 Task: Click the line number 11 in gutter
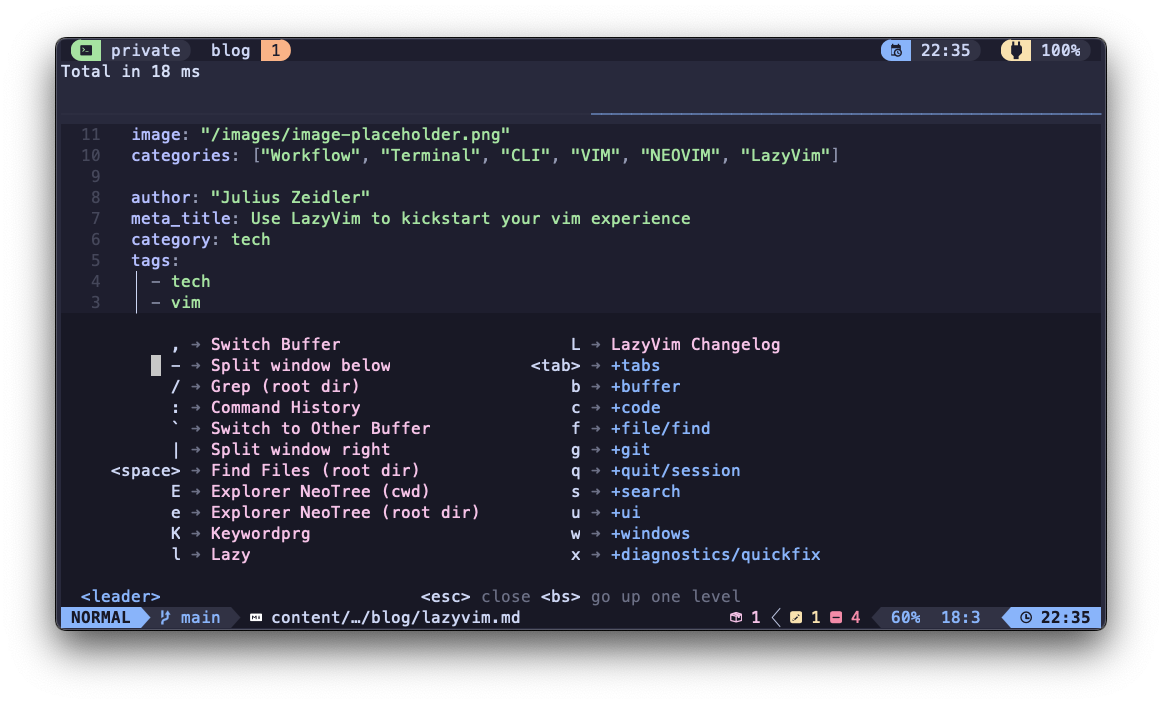pyautogui.click(x=90, y=134)
